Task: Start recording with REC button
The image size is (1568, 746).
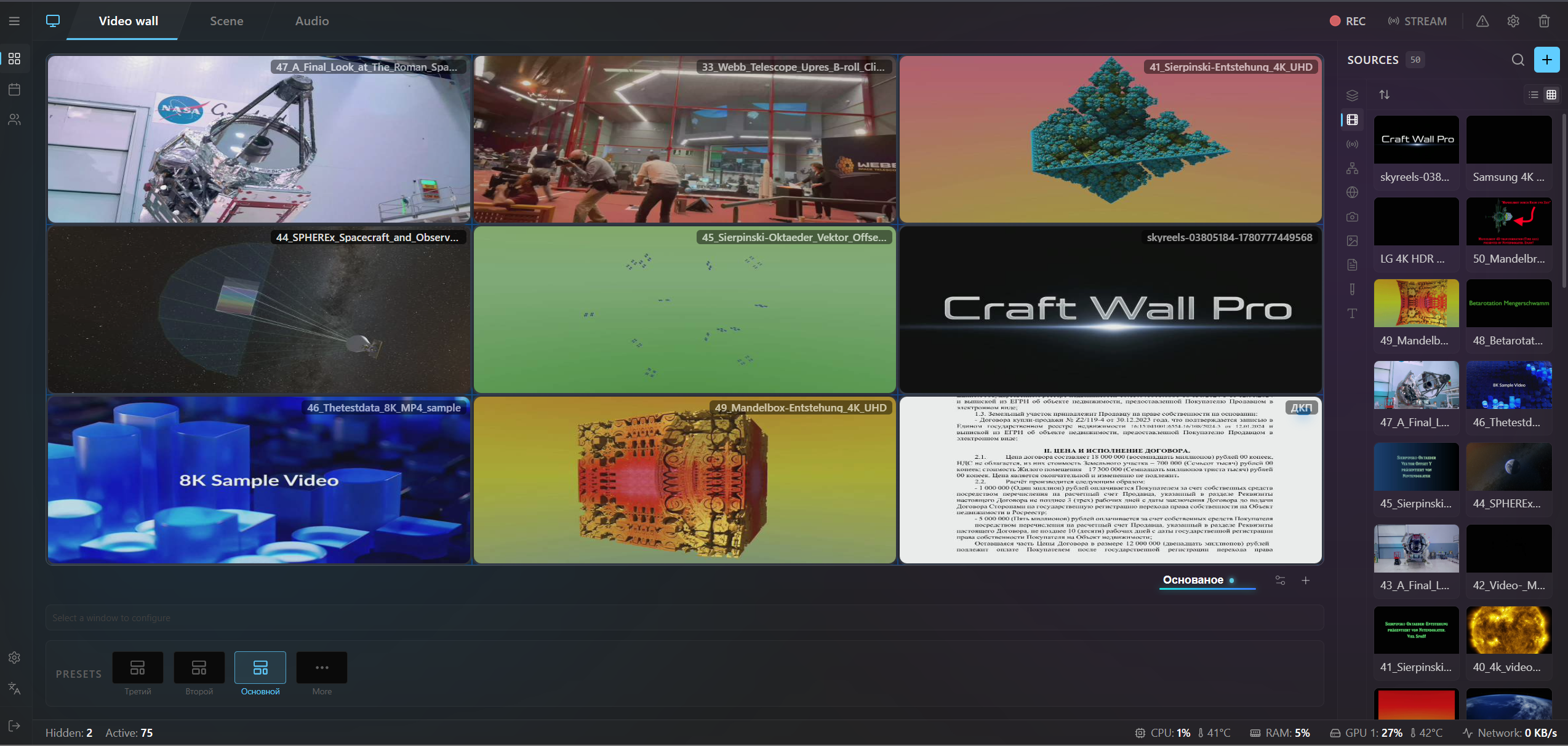Action: (1347, 21)
